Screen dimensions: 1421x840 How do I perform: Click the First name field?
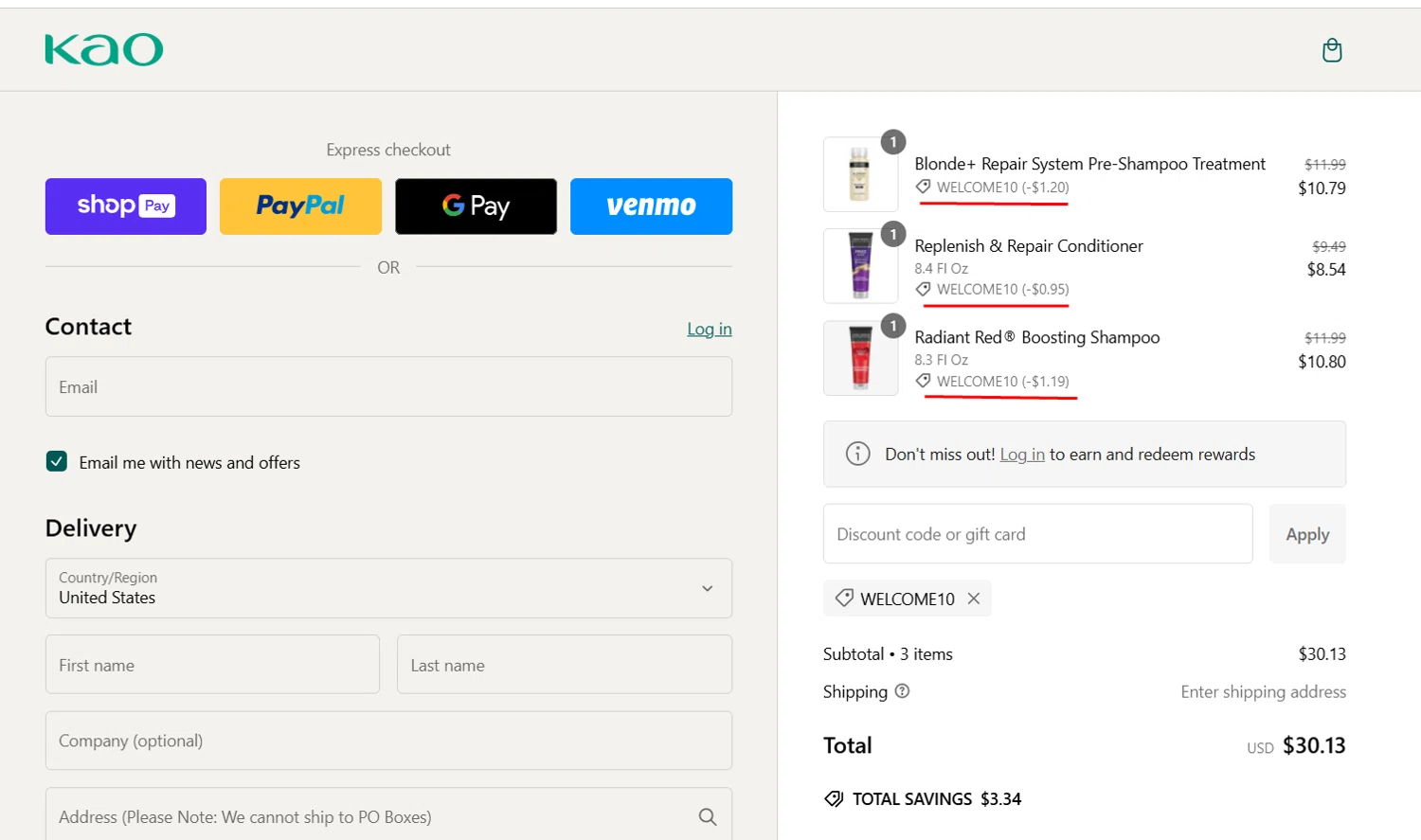pyautogui.click(x=212, y=665)
